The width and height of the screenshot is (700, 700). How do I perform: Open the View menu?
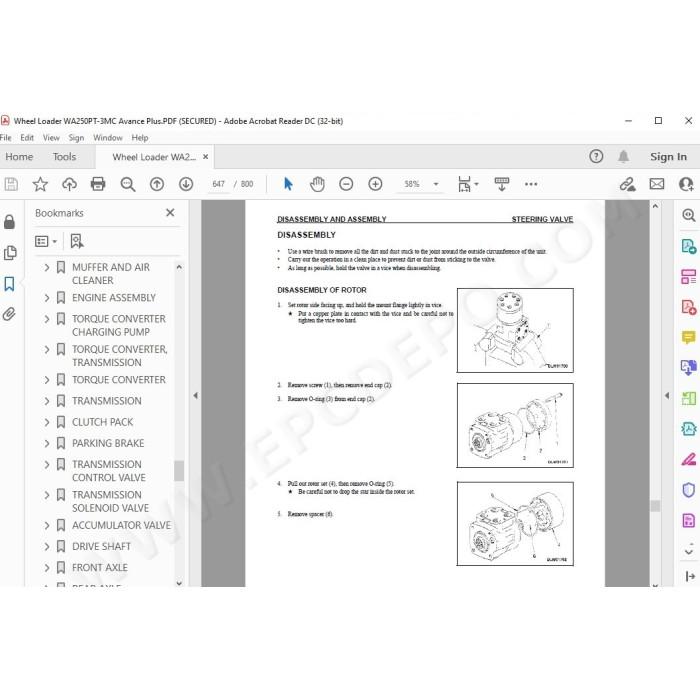[x=51, y=138]
